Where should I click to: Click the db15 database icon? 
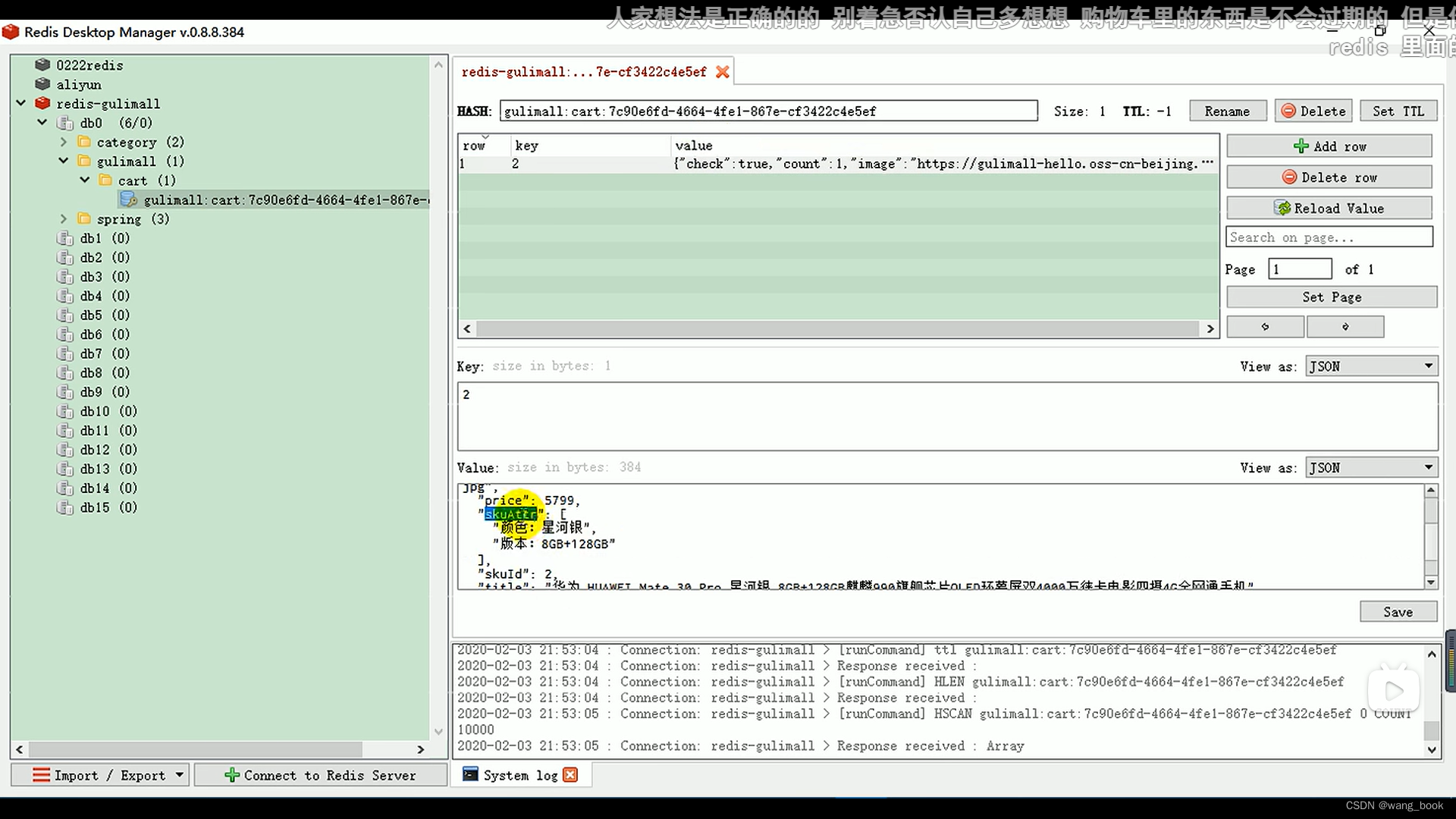pyautogui.click(x=65, y=507)
